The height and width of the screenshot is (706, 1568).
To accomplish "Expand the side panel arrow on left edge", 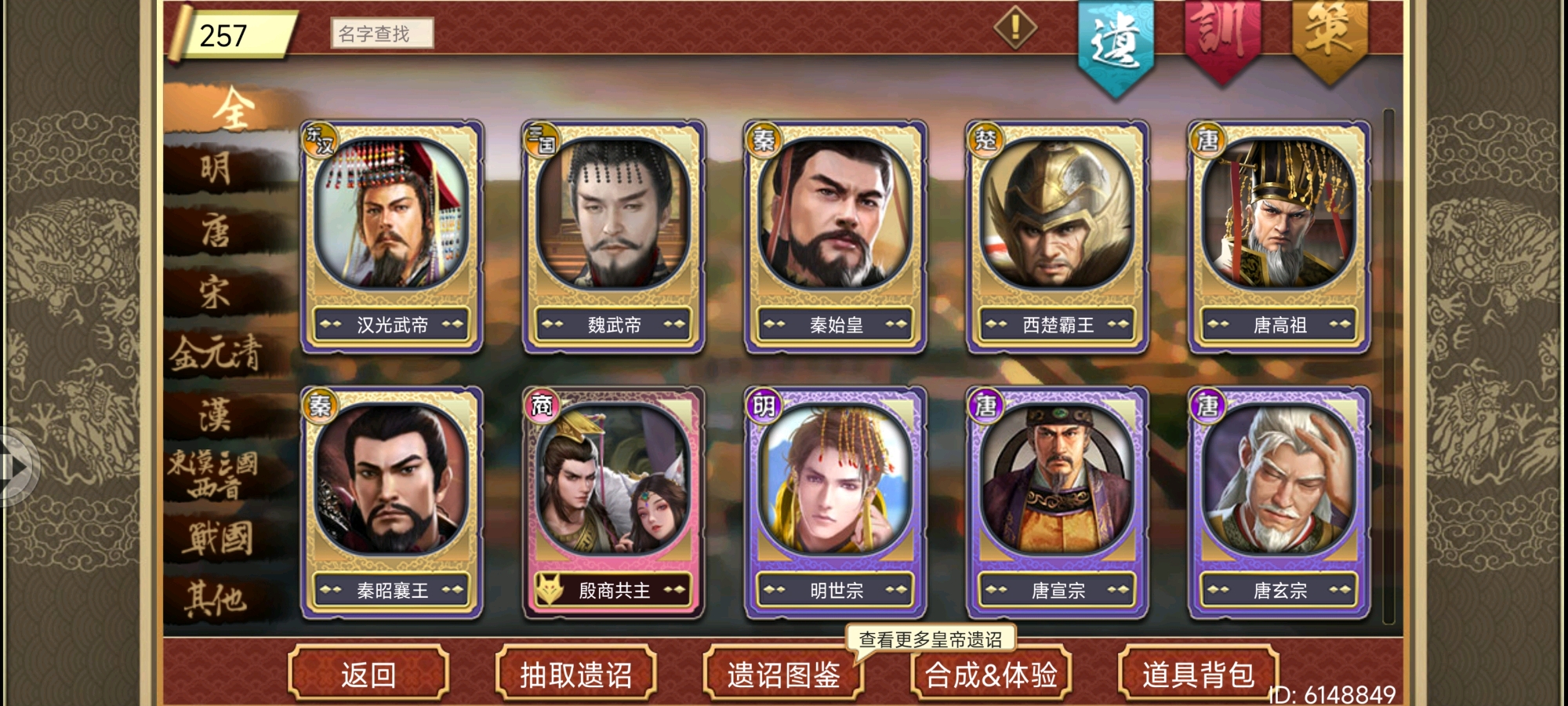I will (16, 467).
